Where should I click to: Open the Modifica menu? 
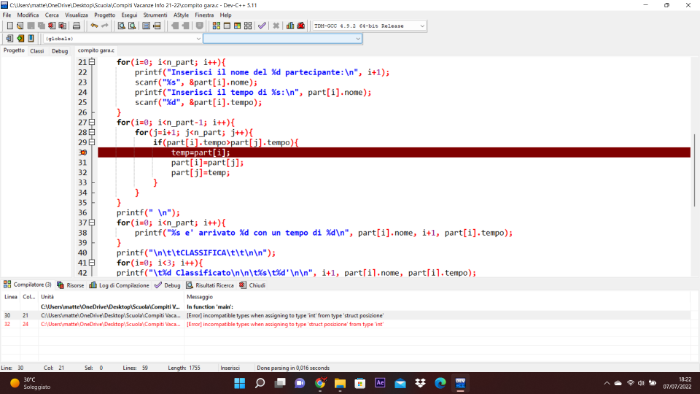click(28, 15)
